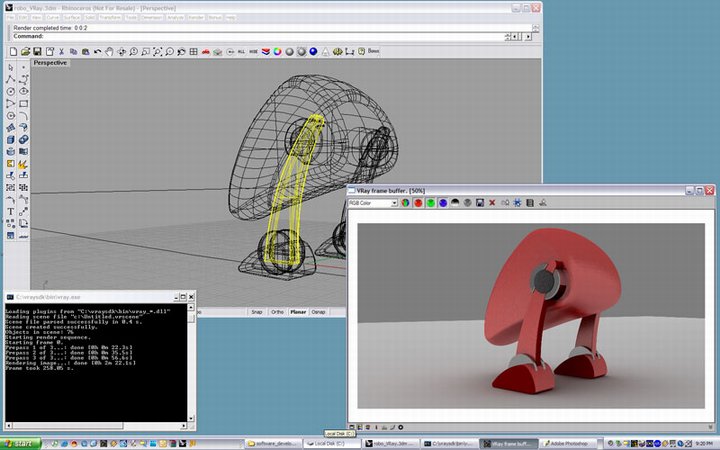Open the File menu in Rhino
The height and width of the screenshot is (450, 720).
[x=11, y=17]
